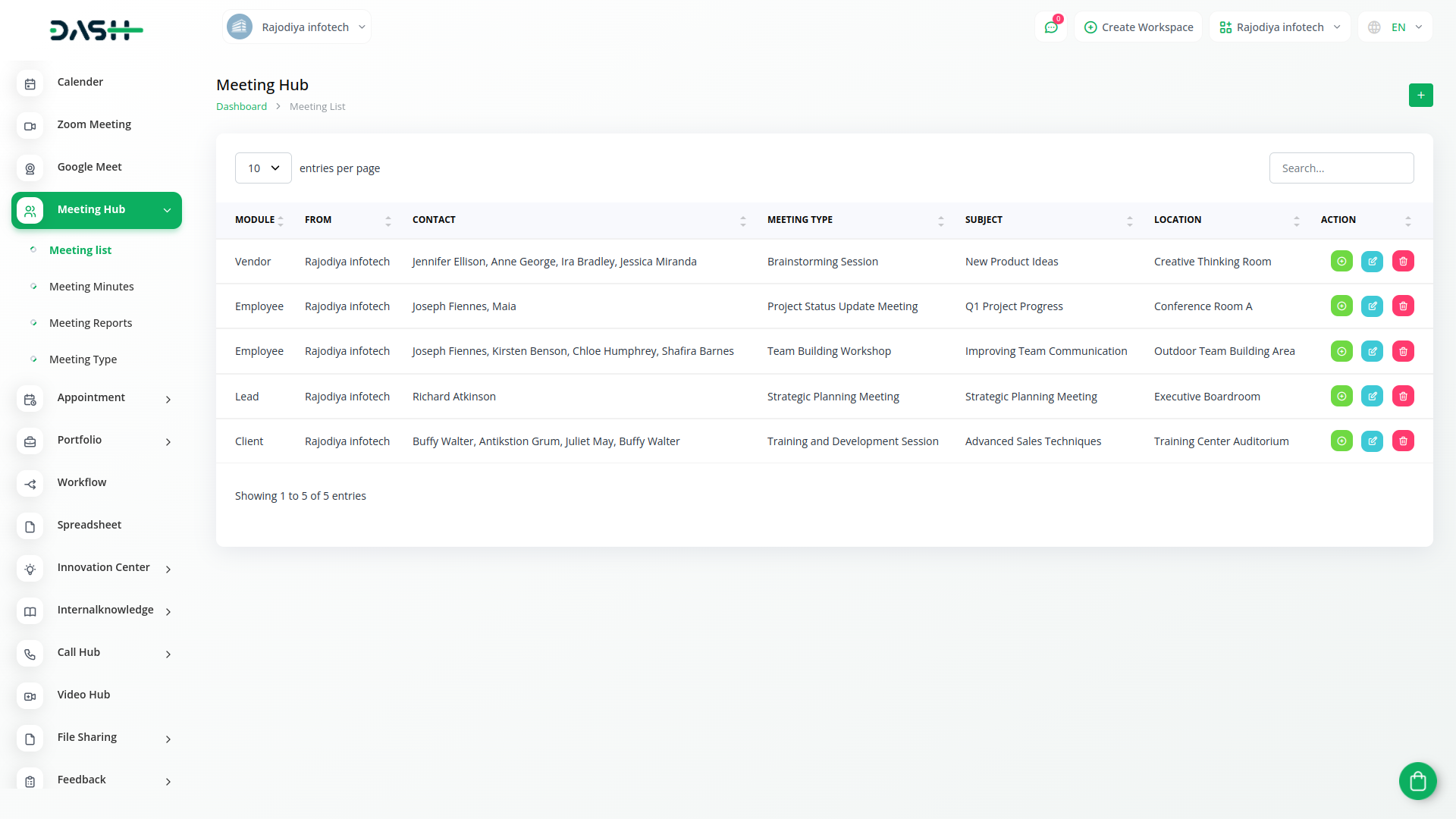
Task: Follow the Dashboard breadcrumb link
Action: click(241, 107)
